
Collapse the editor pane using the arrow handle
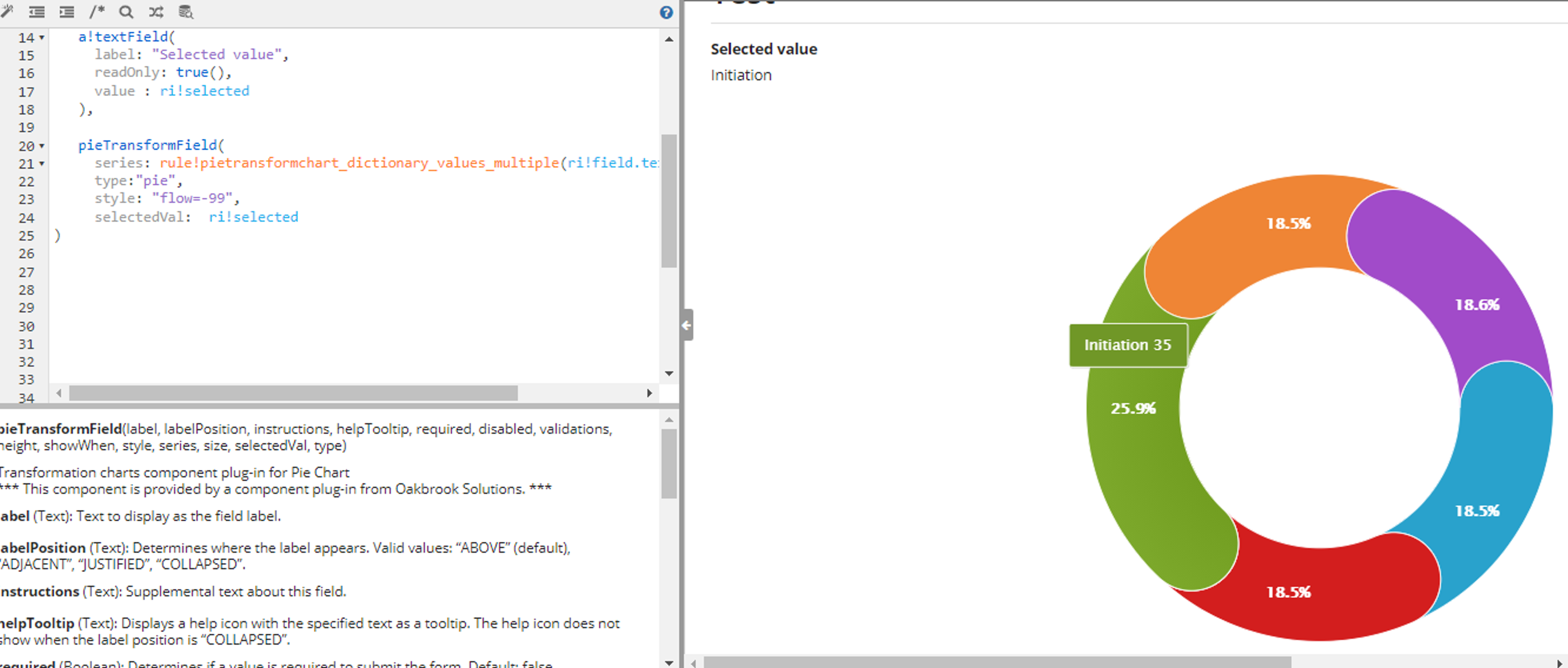[x=686, y=325]
